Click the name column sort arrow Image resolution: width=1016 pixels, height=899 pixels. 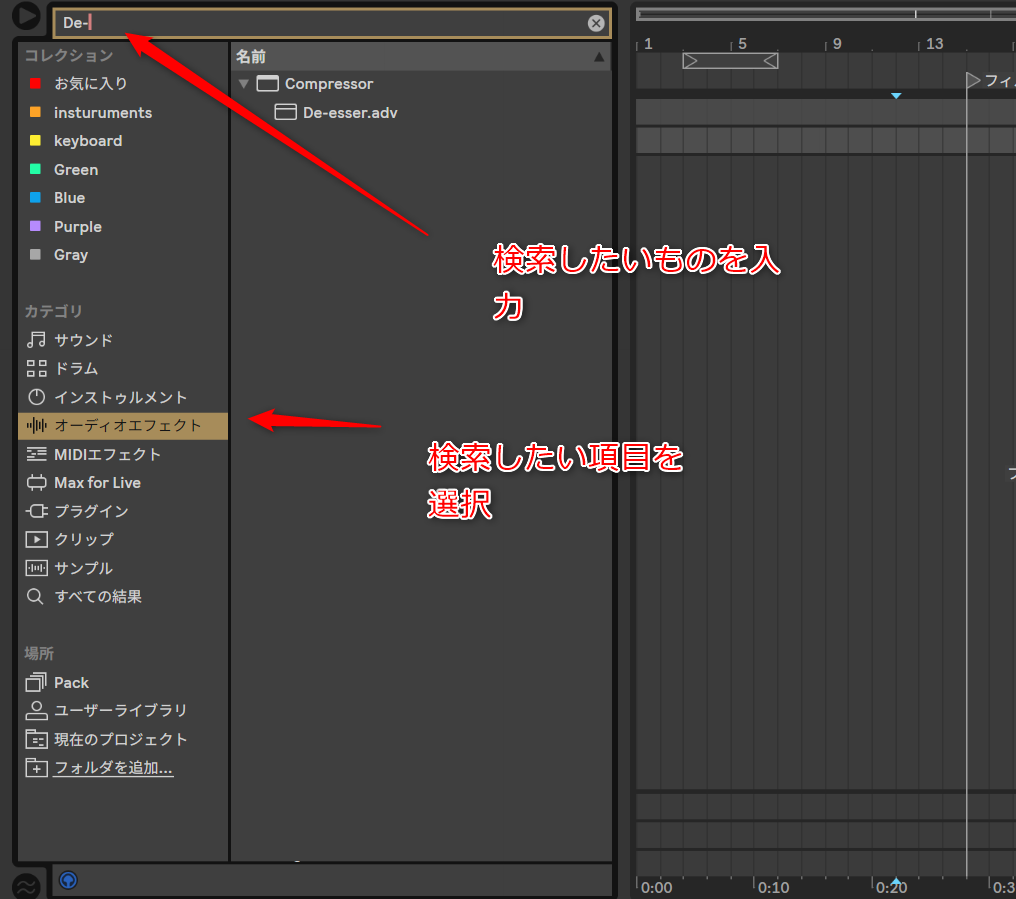click(599, 57)
